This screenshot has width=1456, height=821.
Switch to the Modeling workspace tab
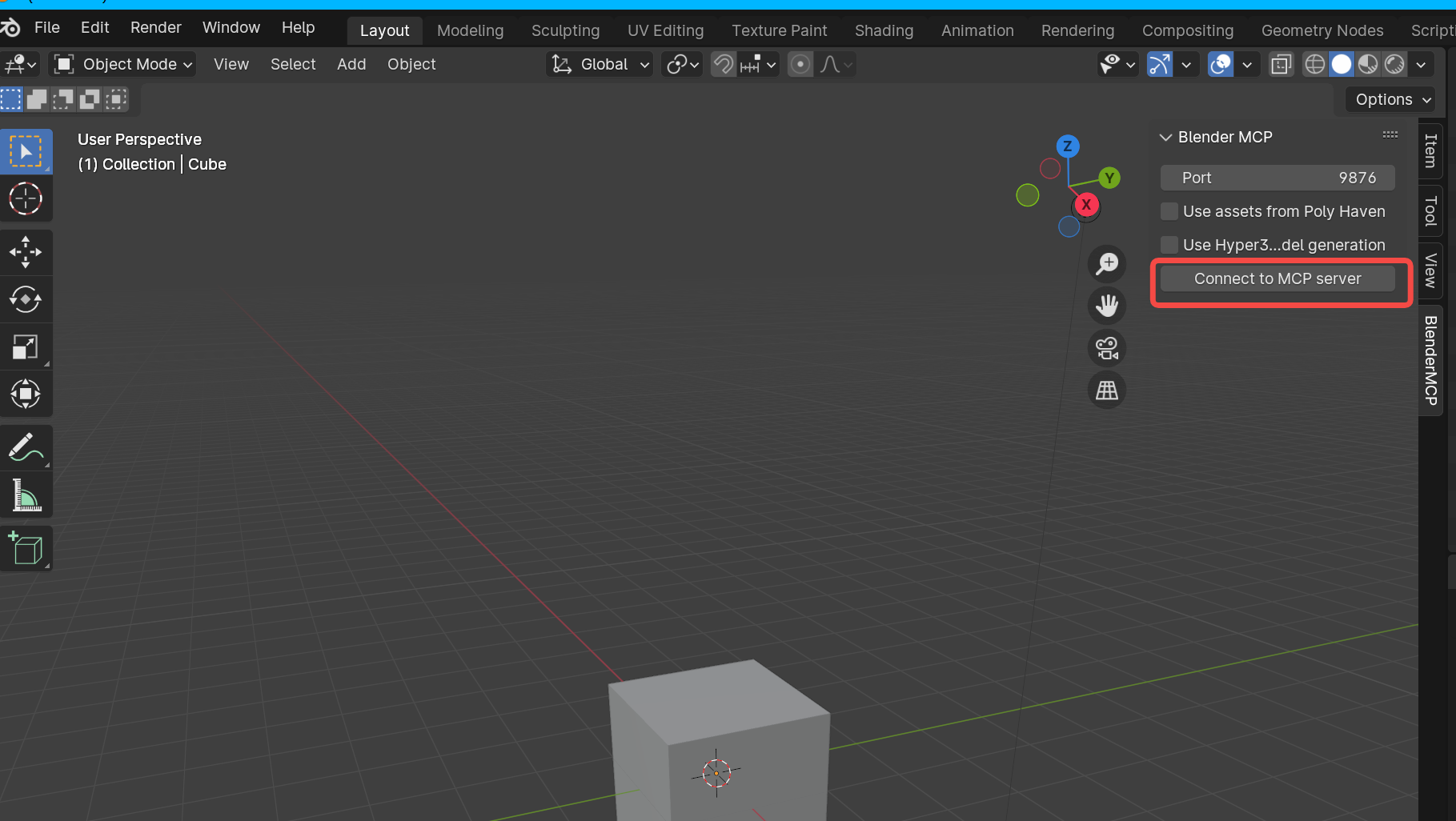point(471,30)
